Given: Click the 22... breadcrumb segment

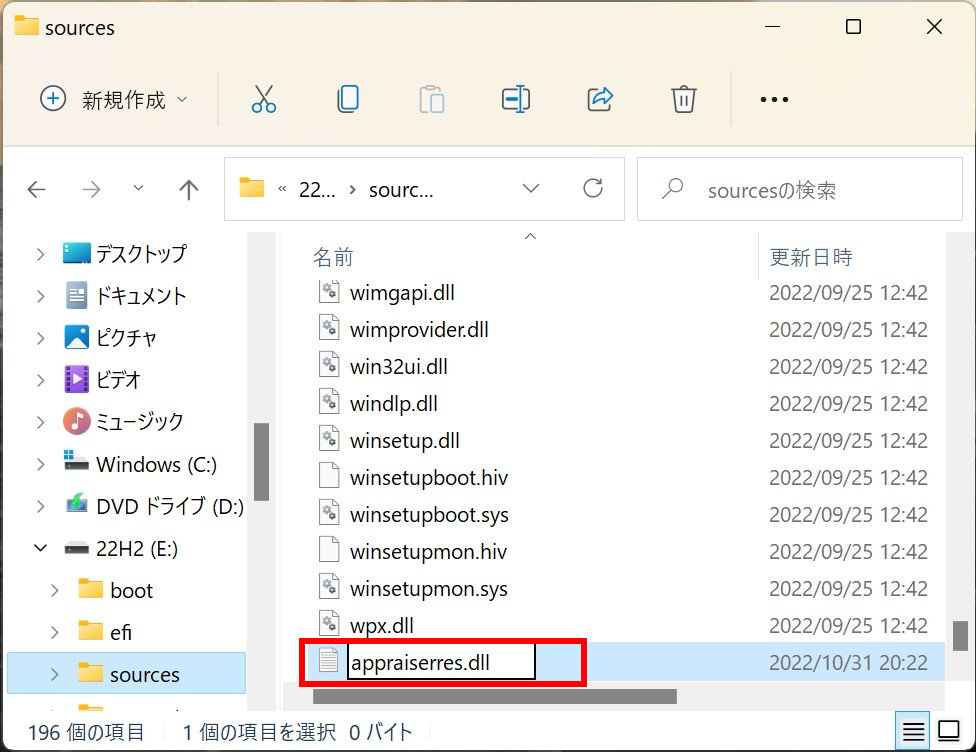Looking at the screenshot, I should (317, 189).
